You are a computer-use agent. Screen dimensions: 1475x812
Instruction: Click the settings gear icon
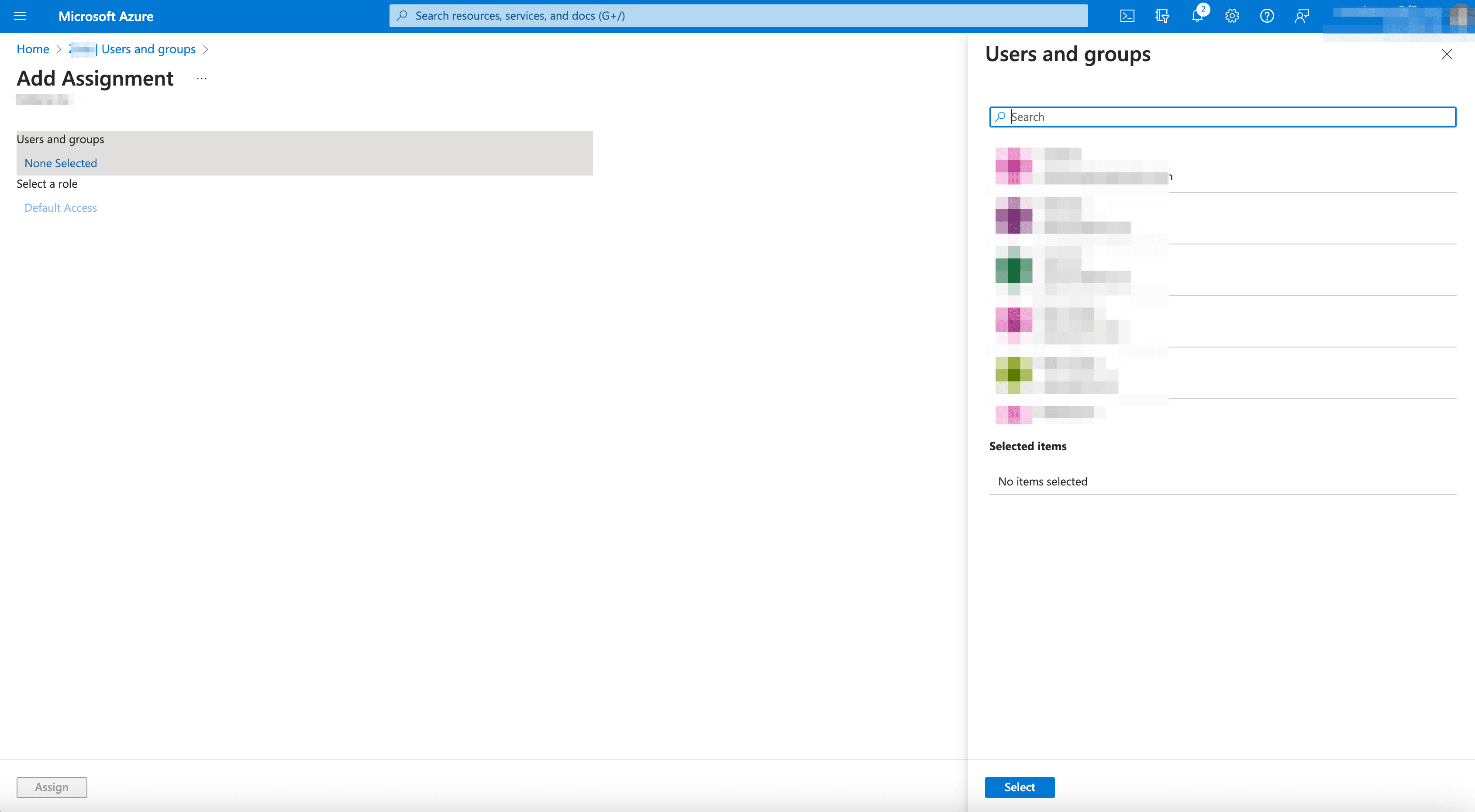coord(1232,16)
